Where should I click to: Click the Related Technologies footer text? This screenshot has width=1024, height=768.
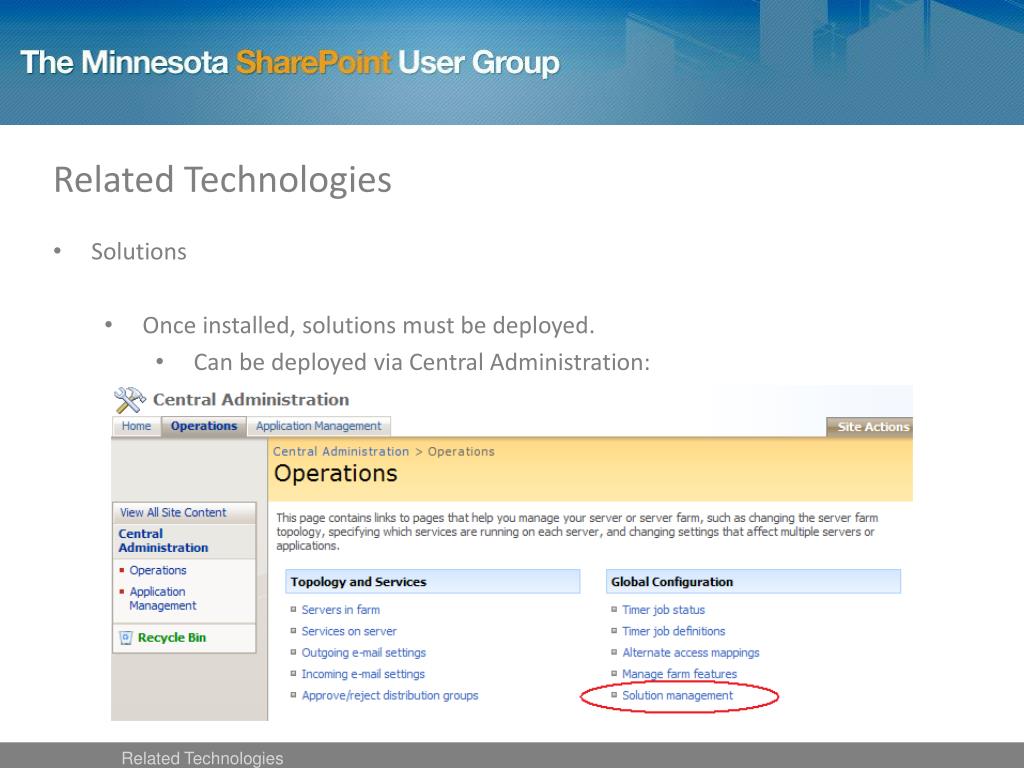pos(202,758)
